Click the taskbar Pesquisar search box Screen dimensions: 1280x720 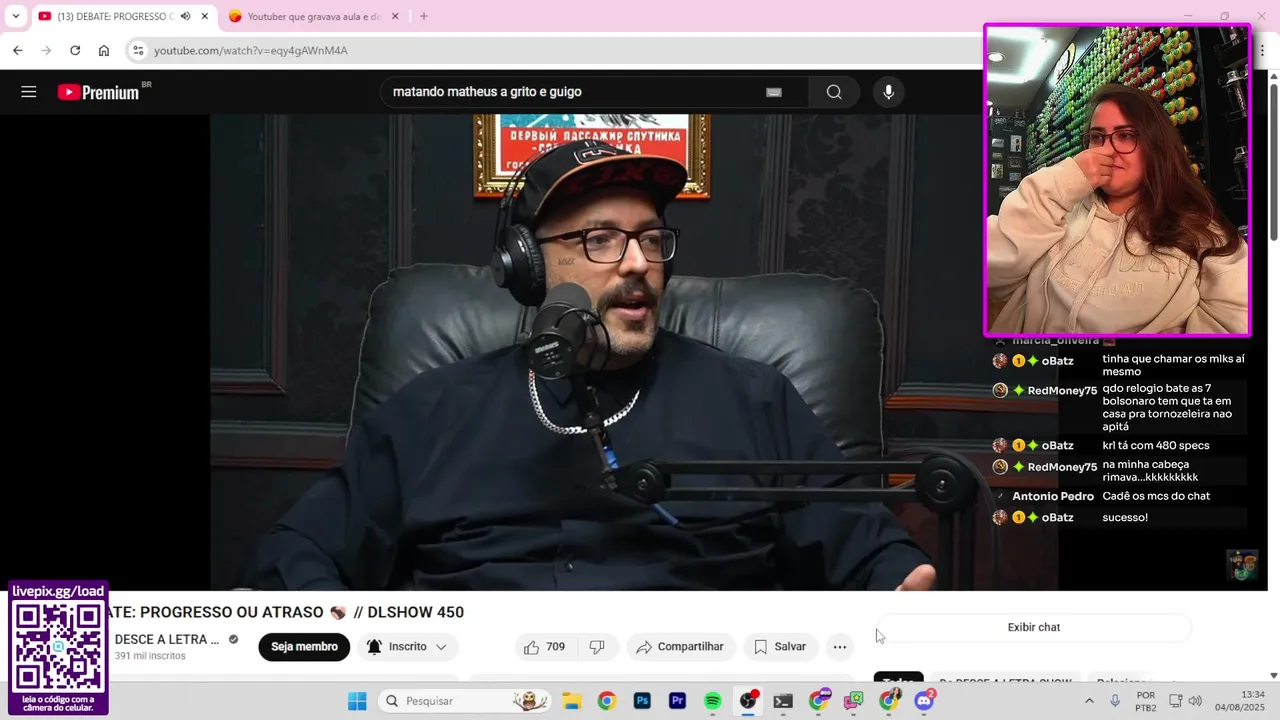click(463, 701)
